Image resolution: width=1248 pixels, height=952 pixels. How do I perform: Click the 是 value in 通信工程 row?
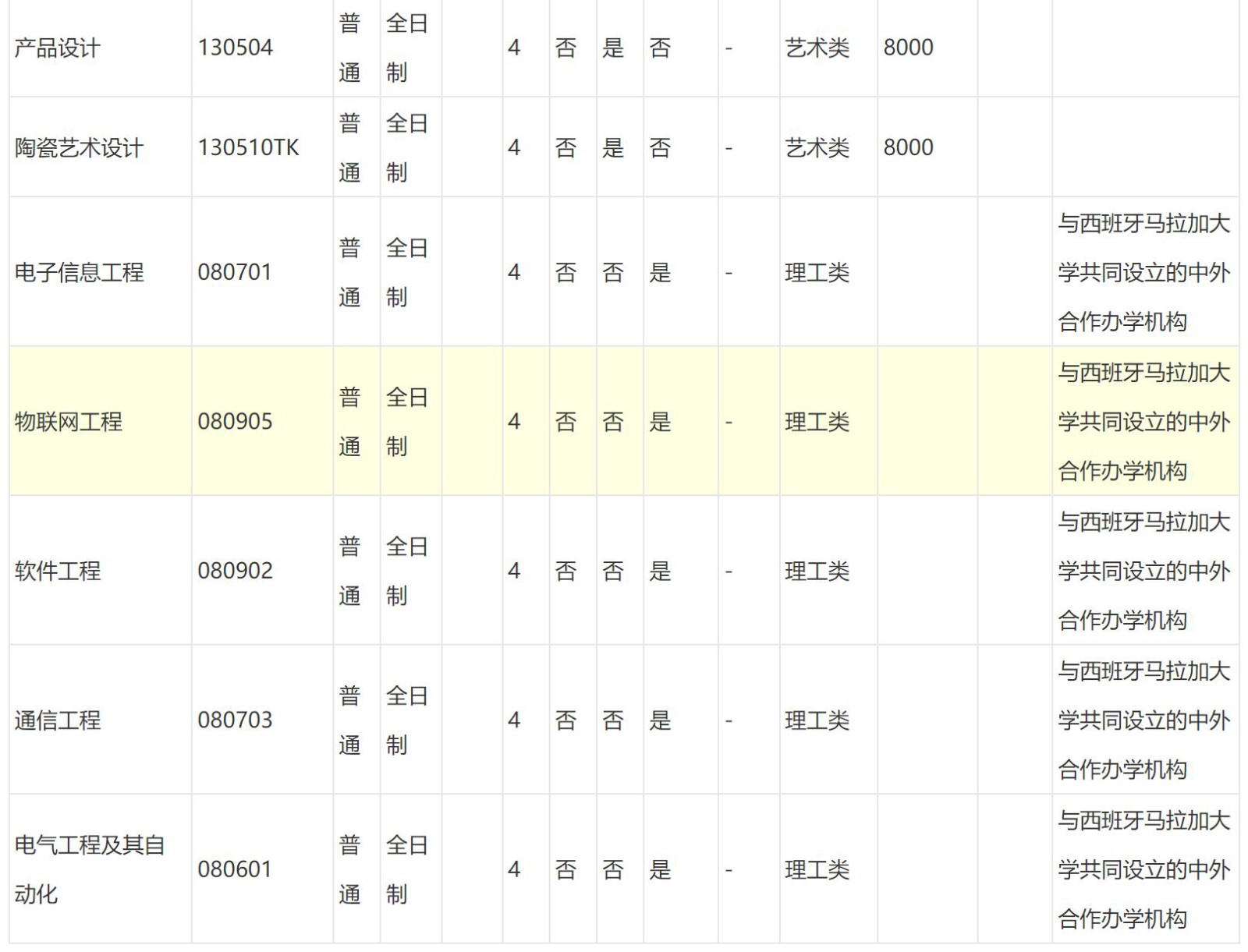660,720
